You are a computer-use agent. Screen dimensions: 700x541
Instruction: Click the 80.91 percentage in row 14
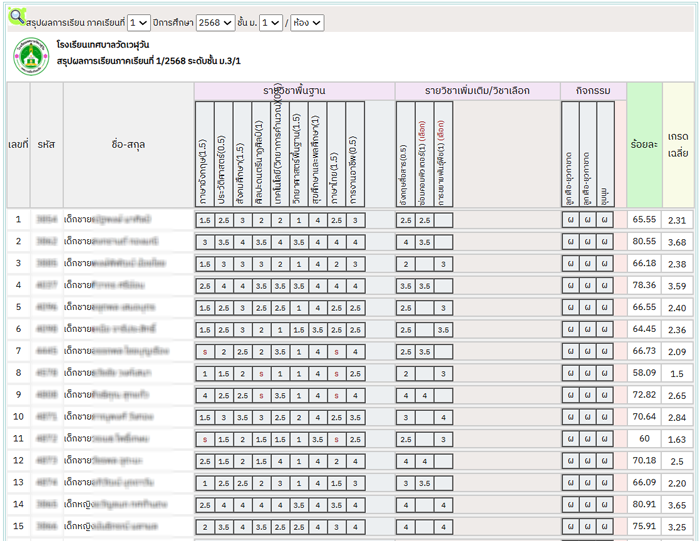point(644,505)
